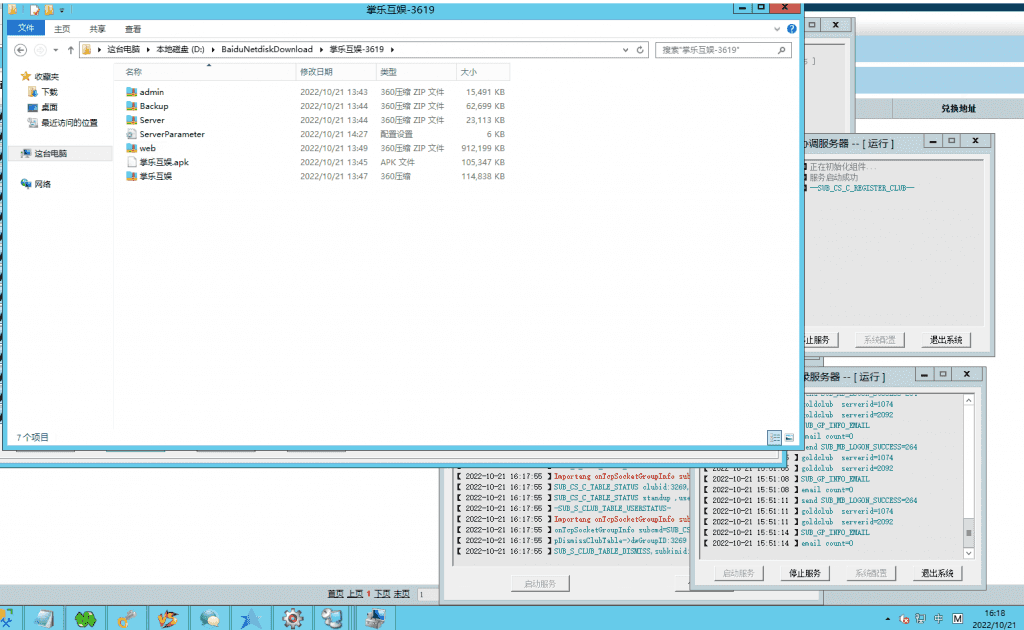Click 本地磁盘 (D:) breadcrumb segment

[180, 50]
